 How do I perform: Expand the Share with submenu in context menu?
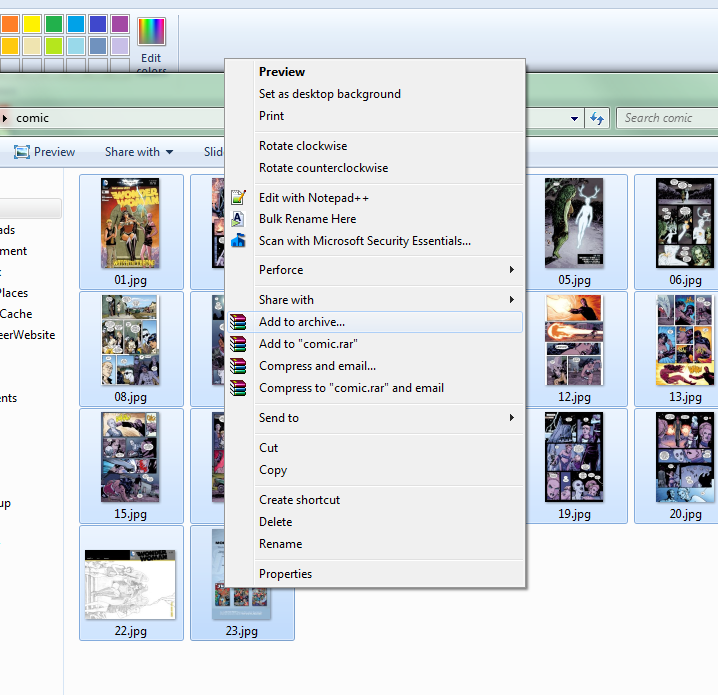click(375, 300)
